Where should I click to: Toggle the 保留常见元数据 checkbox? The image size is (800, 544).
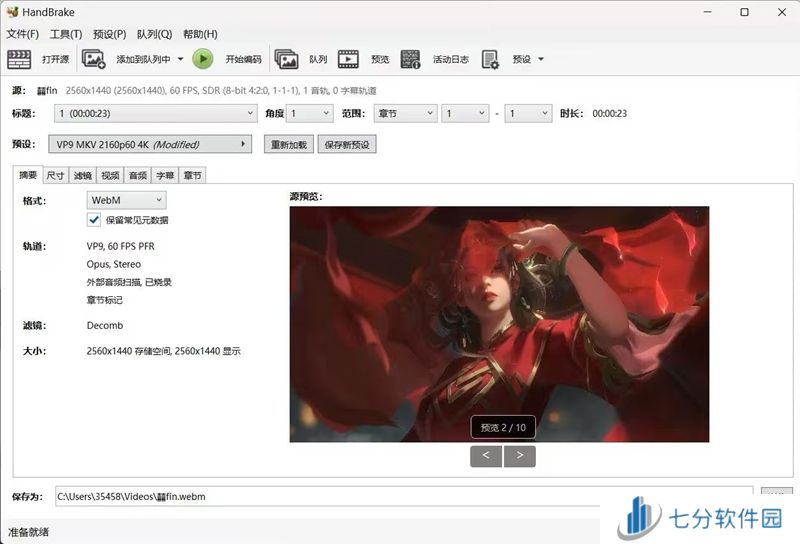[94, 220]
